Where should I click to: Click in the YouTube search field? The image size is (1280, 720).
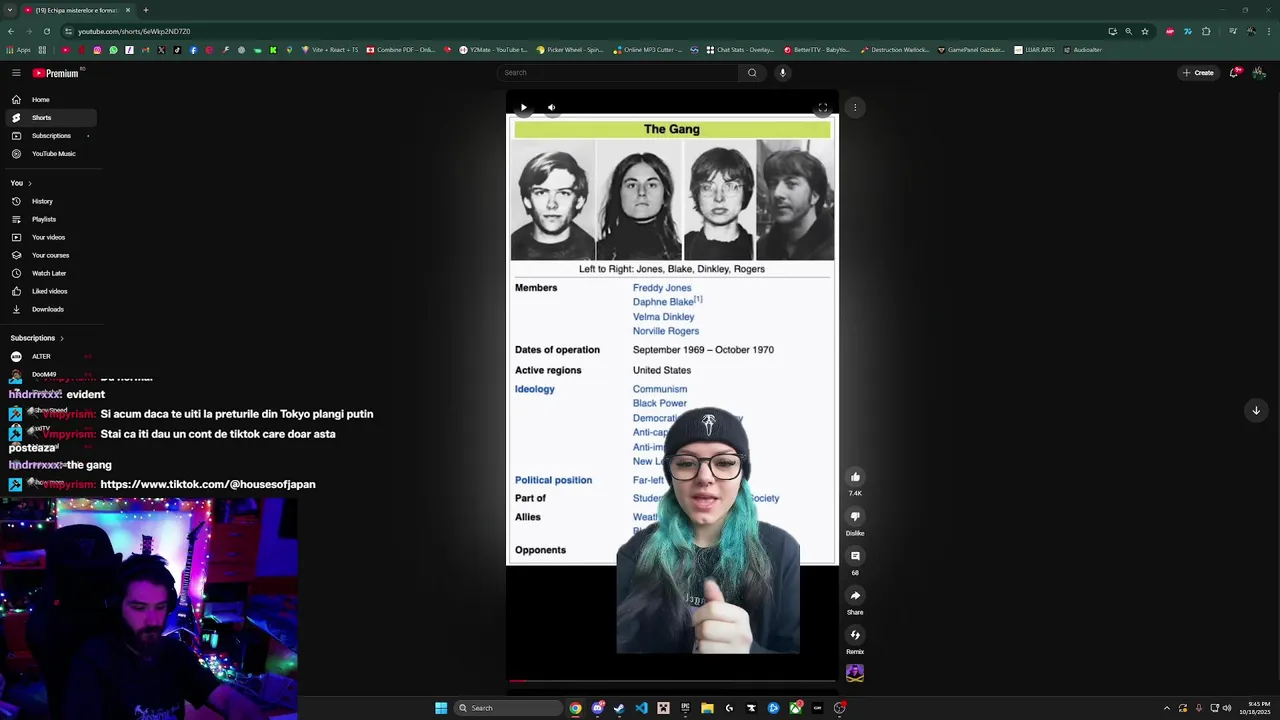click(x=618, y=72)
